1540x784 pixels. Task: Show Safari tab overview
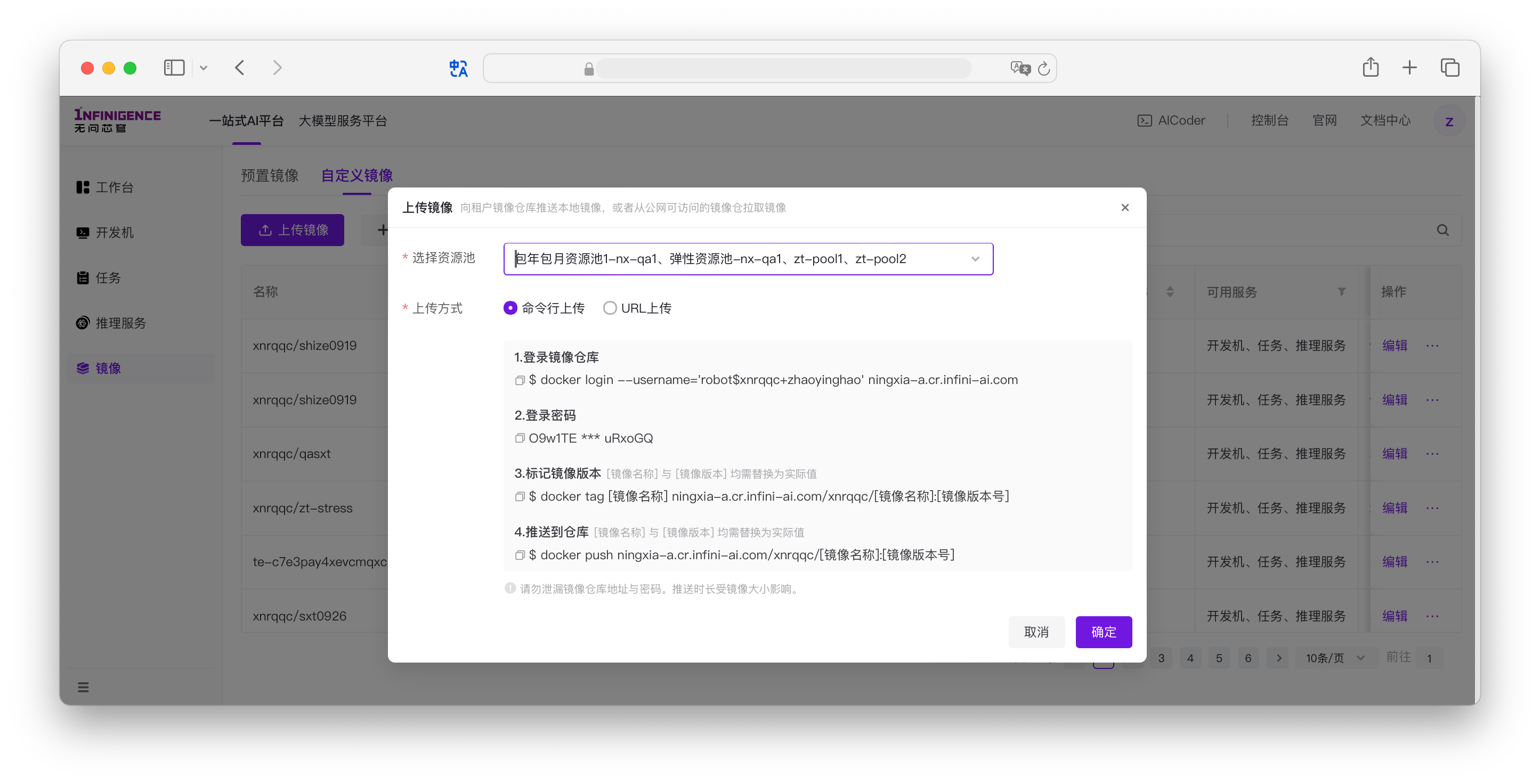point(1450,68)
